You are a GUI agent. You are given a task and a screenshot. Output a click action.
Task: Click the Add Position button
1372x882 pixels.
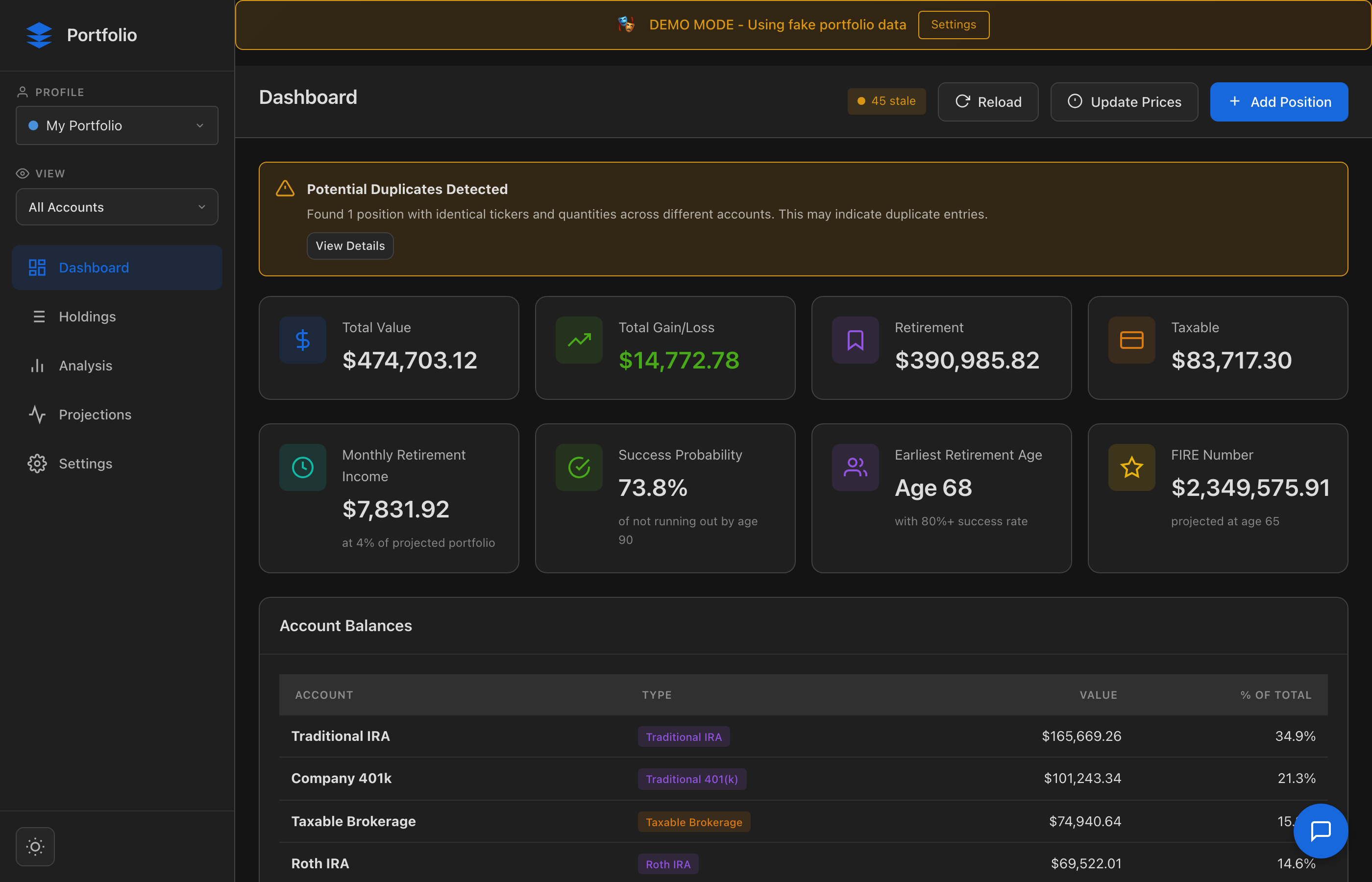pos(1279,102)
